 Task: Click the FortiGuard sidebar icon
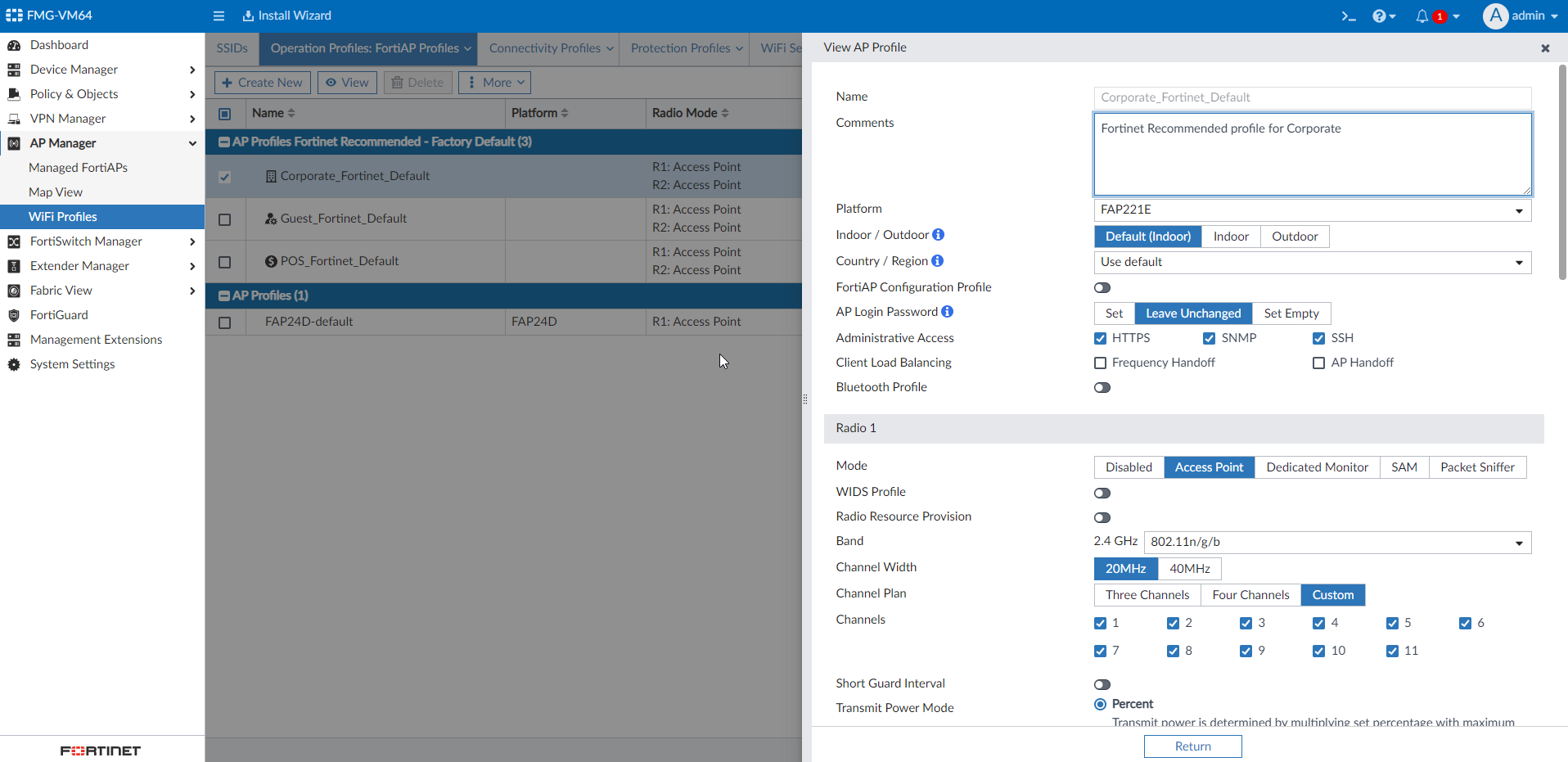point(14,315)
